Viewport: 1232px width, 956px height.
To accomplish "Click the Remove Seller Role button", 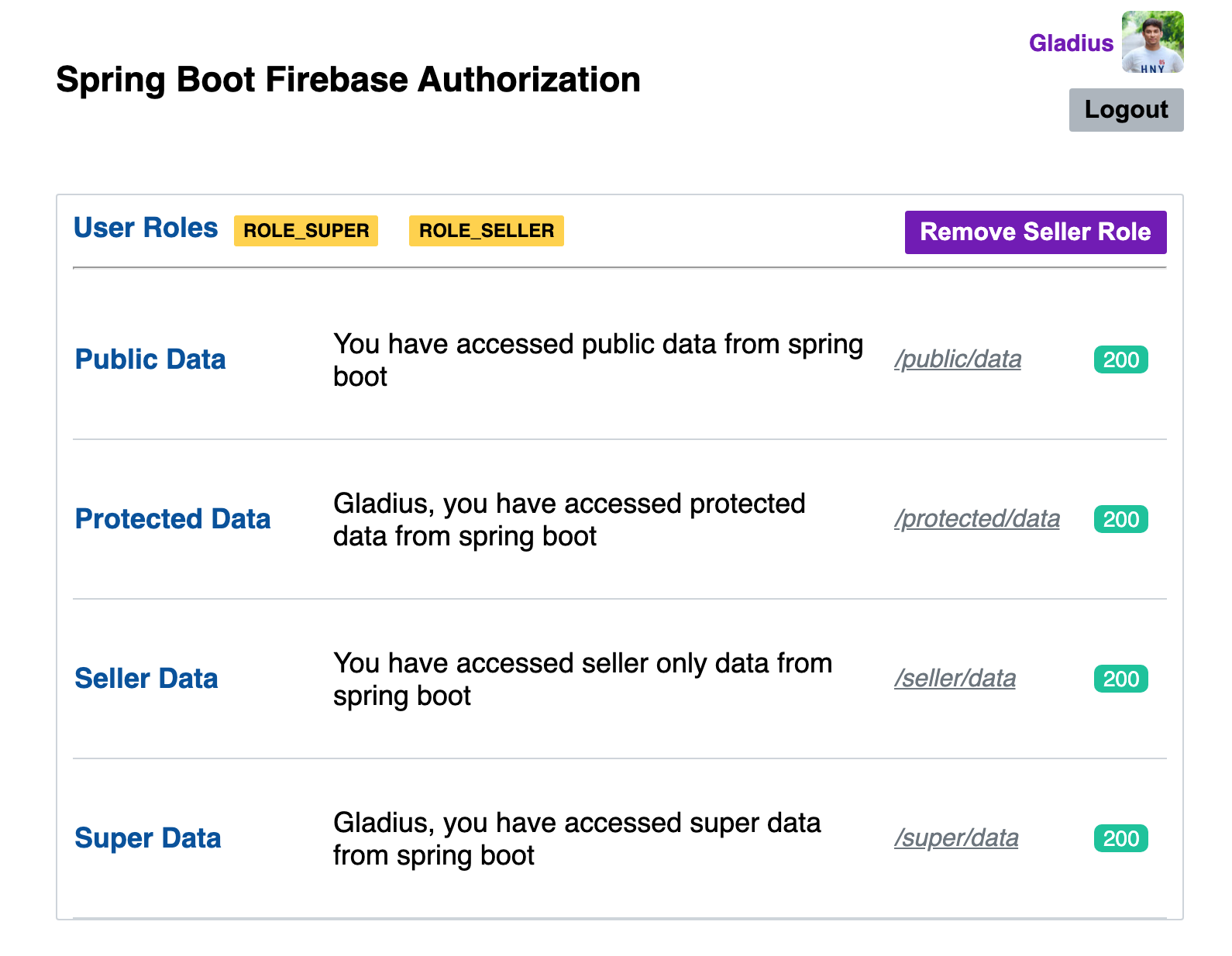I will click(1035, 232).
